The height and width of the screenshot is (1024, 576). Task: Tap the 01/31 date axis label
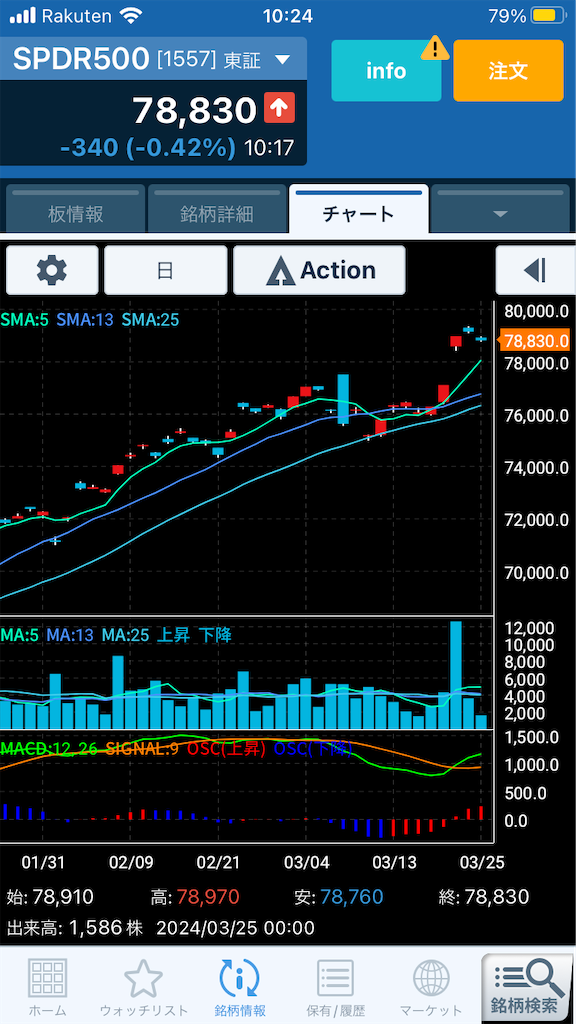click(x=43, y=862)
